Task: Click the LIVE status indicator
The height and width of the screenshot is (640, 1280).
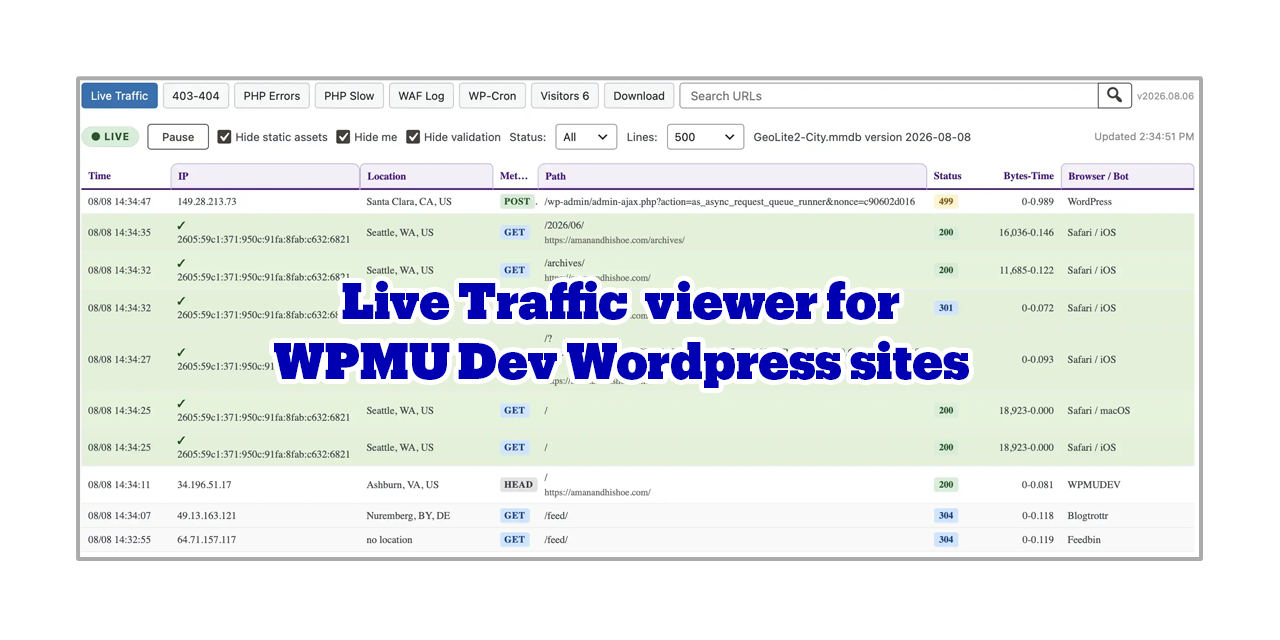Action: click(110, 137)
